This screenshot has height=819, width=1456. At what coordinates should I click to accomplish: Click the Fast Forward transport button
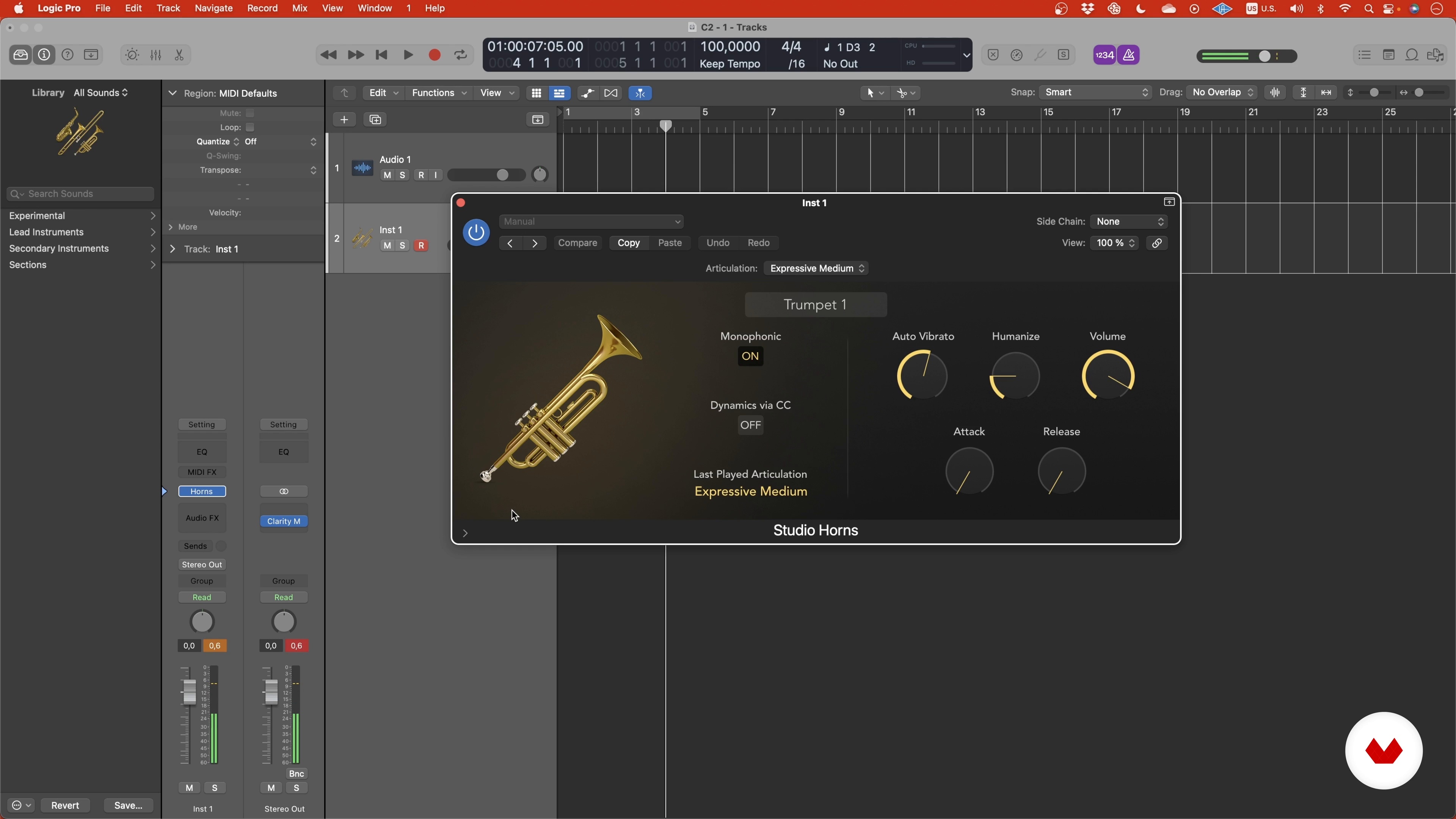tap(356, 55)
